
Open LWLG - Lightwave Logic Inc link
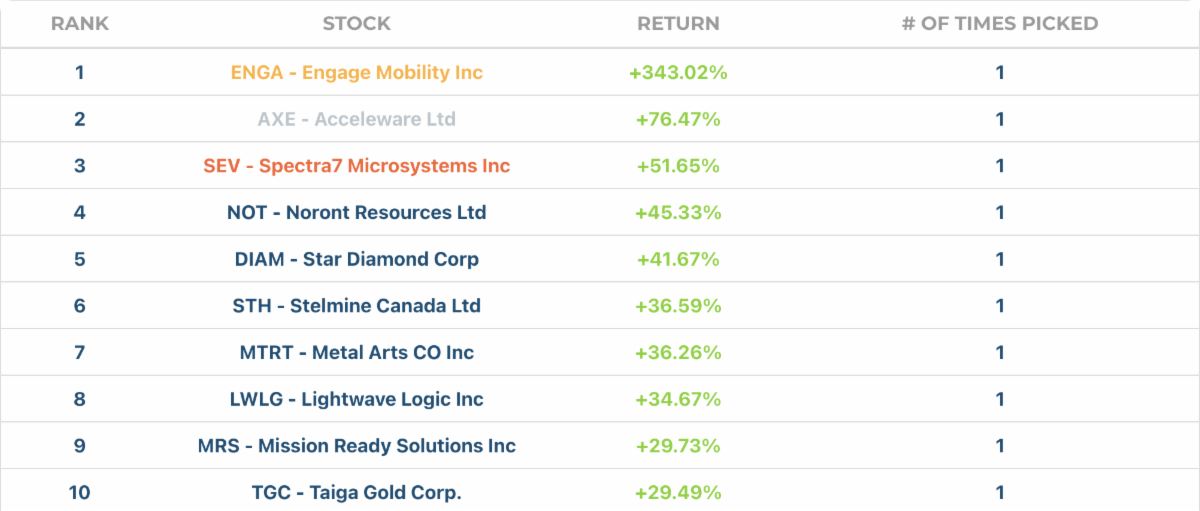pos(357,399)
